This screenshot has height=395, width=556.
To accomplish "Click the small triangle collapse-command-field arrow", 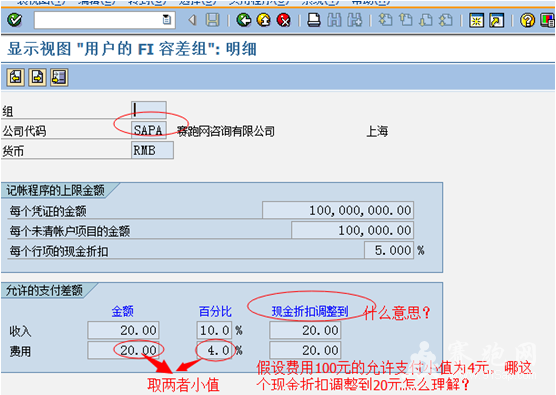I will pyautogui.click(x=193, y=20).
